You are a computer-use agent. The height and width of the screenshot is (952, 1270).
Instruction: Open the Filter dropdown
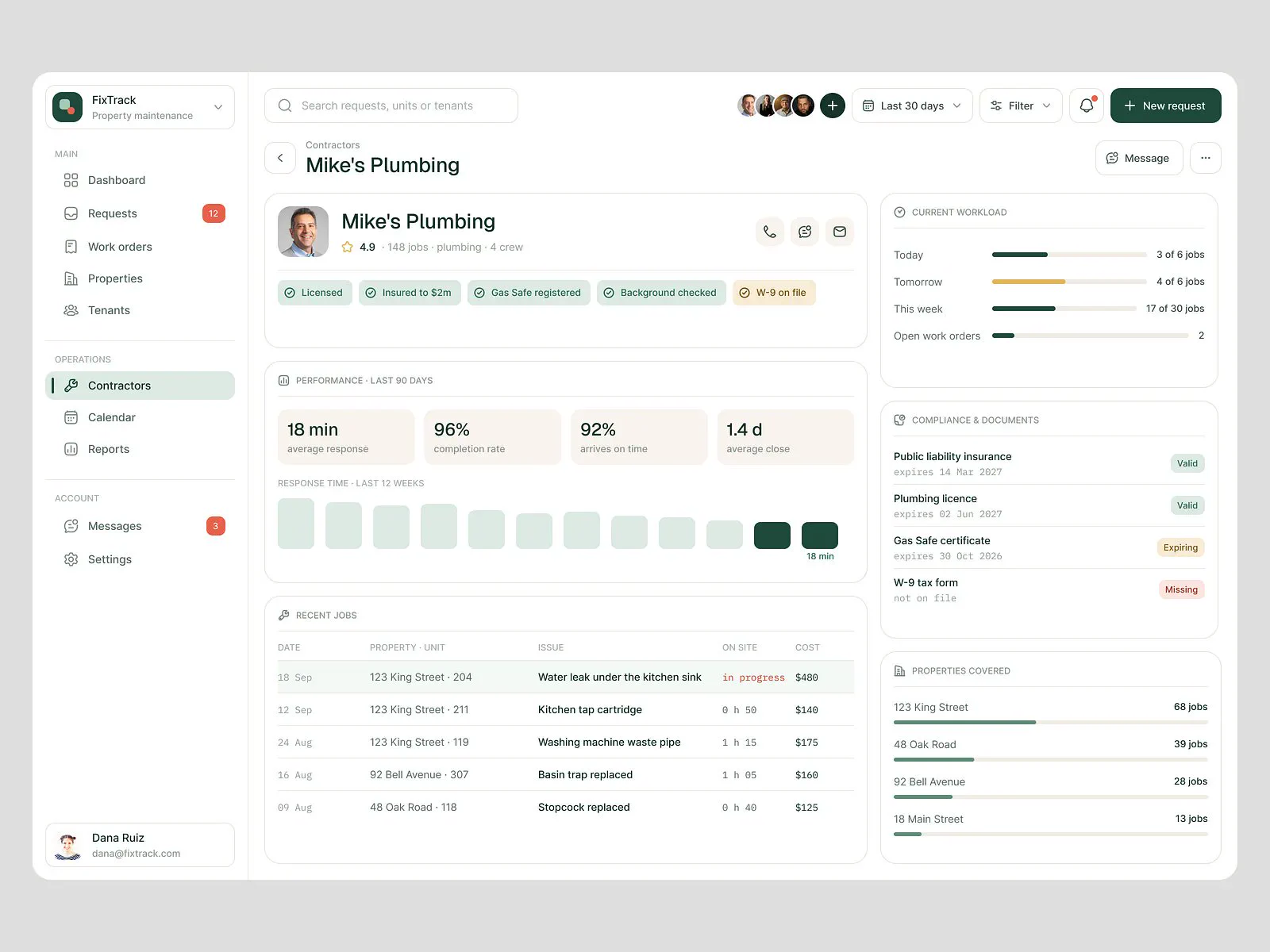click(x=1021, y=106)
